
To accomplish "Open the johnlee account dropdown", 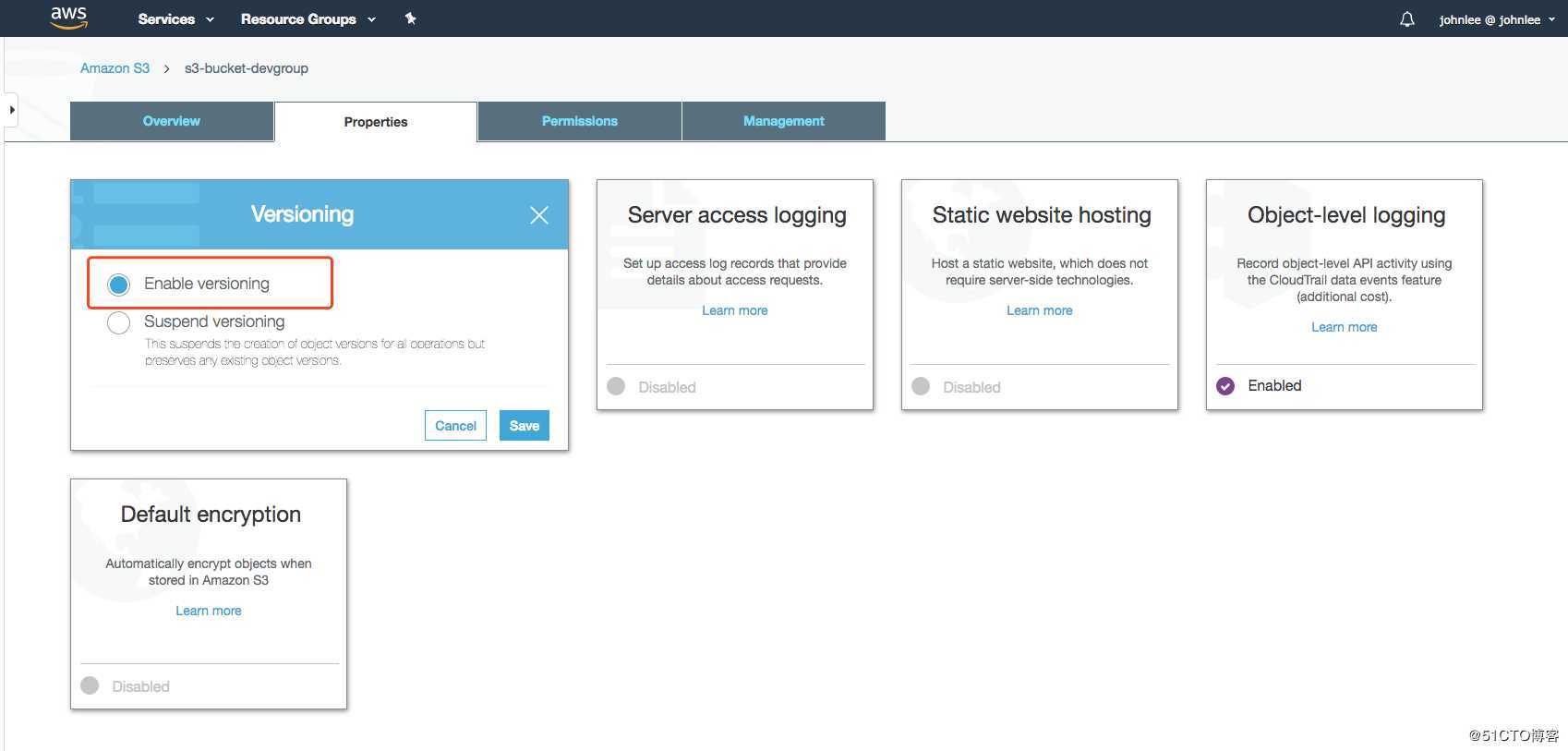I will tap(1497, 19).
